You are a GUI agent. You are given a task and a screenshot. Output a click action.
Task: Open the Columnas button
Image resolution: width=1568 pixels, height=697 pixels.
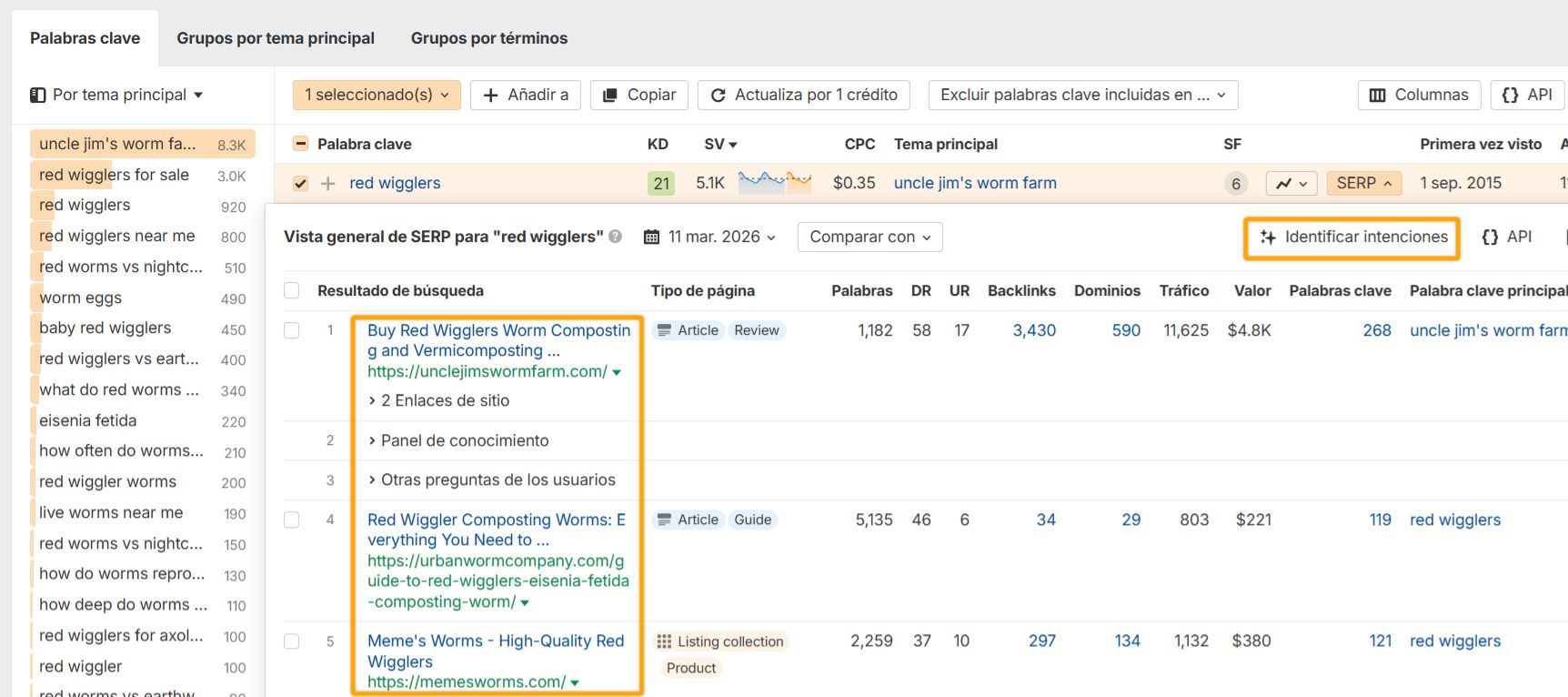1420,95
